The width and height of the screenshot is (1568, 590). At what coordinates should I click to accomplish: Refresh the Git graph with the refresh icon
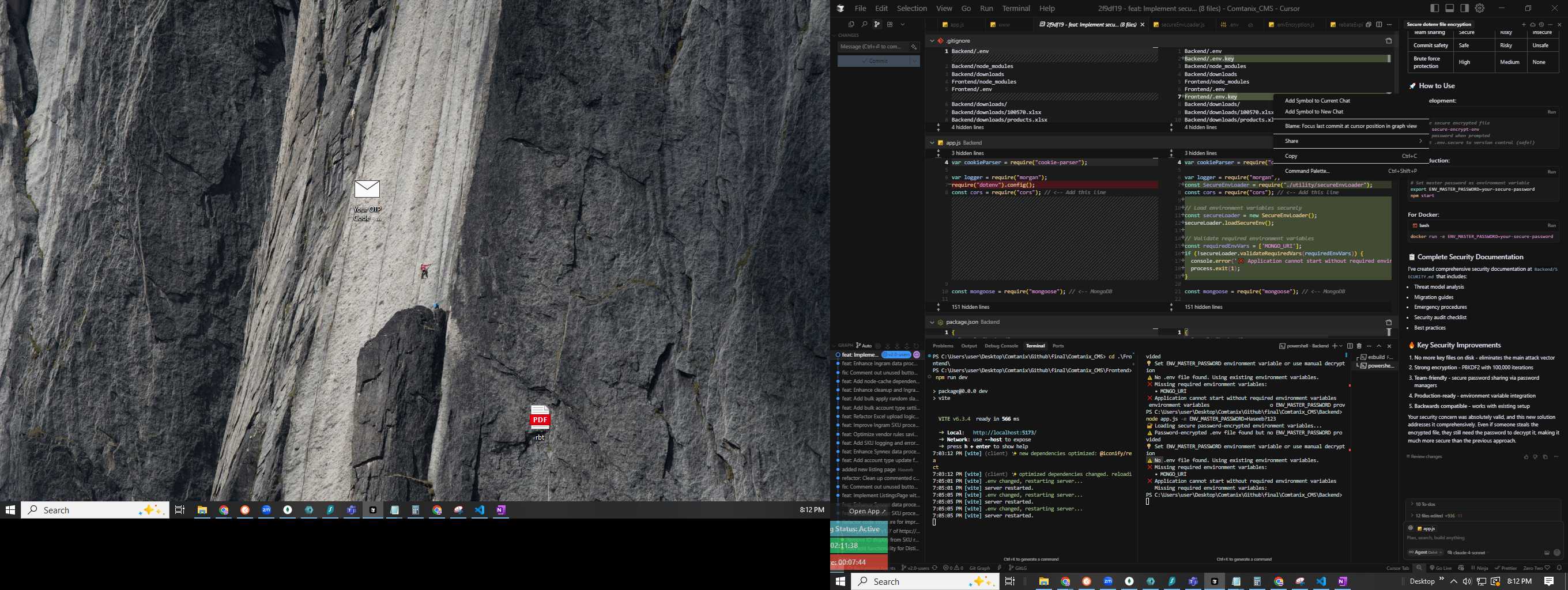tap(916, 346)
